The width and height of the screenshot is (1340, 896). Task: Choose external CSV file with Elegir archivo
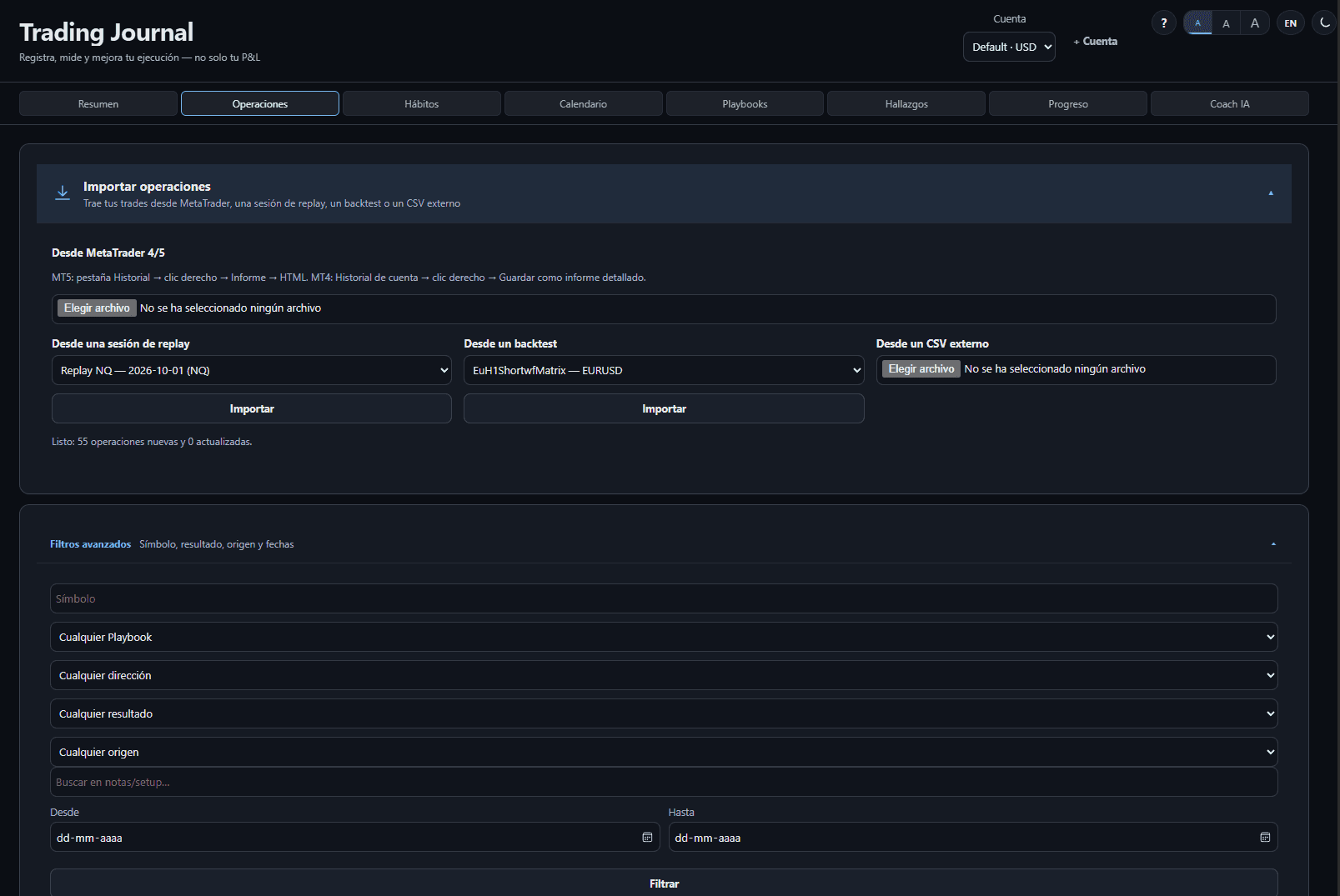921,368
